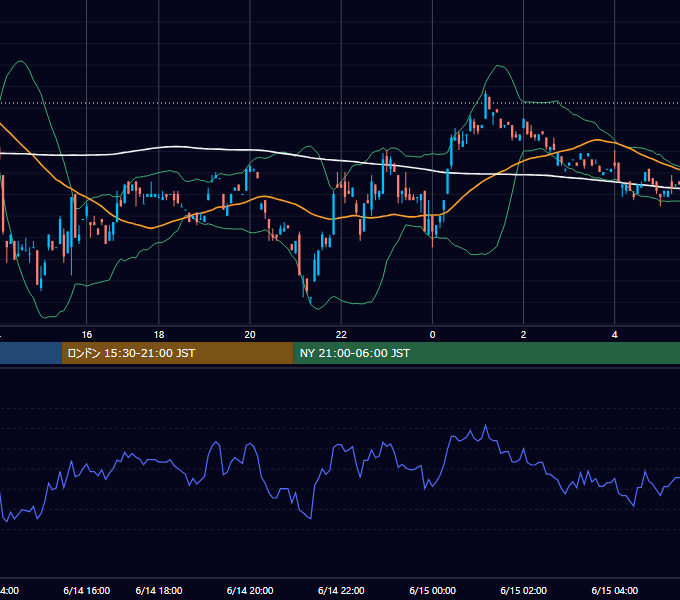Click the 18 hour label on price chart axis
The height and width of the screenshot is (600, 680).
pos(159,335)
